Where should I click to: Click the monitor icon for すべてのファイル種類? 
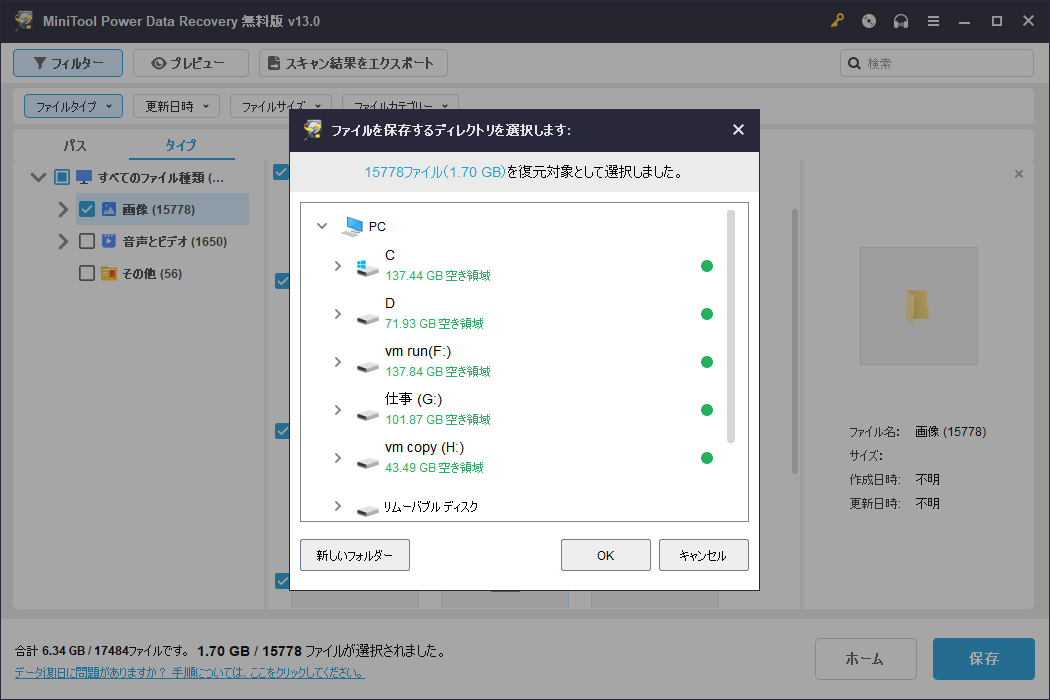point(84,177)
